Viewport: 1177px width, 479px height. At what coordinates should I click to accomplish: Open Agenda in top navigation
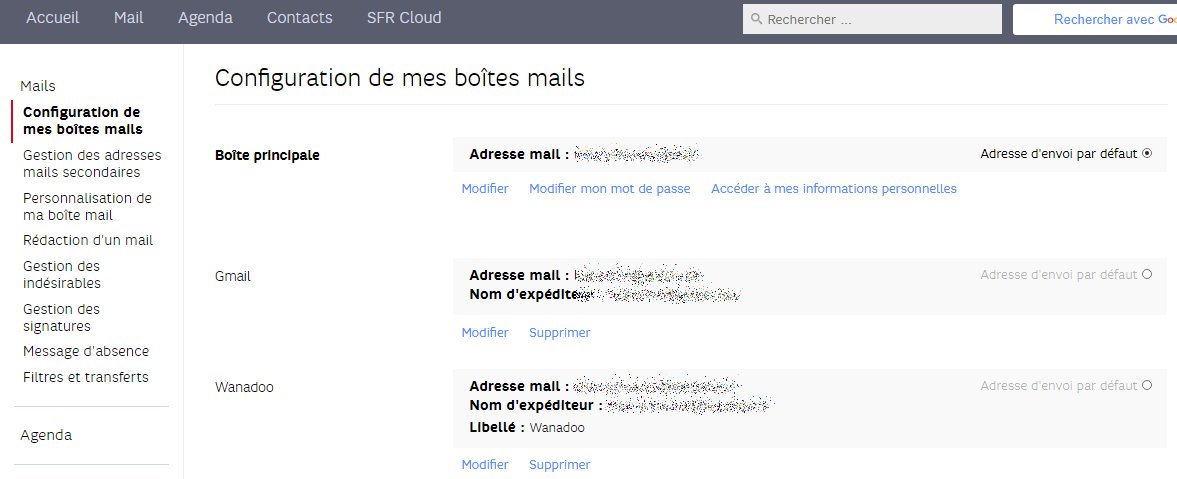(x=205, y=18)
